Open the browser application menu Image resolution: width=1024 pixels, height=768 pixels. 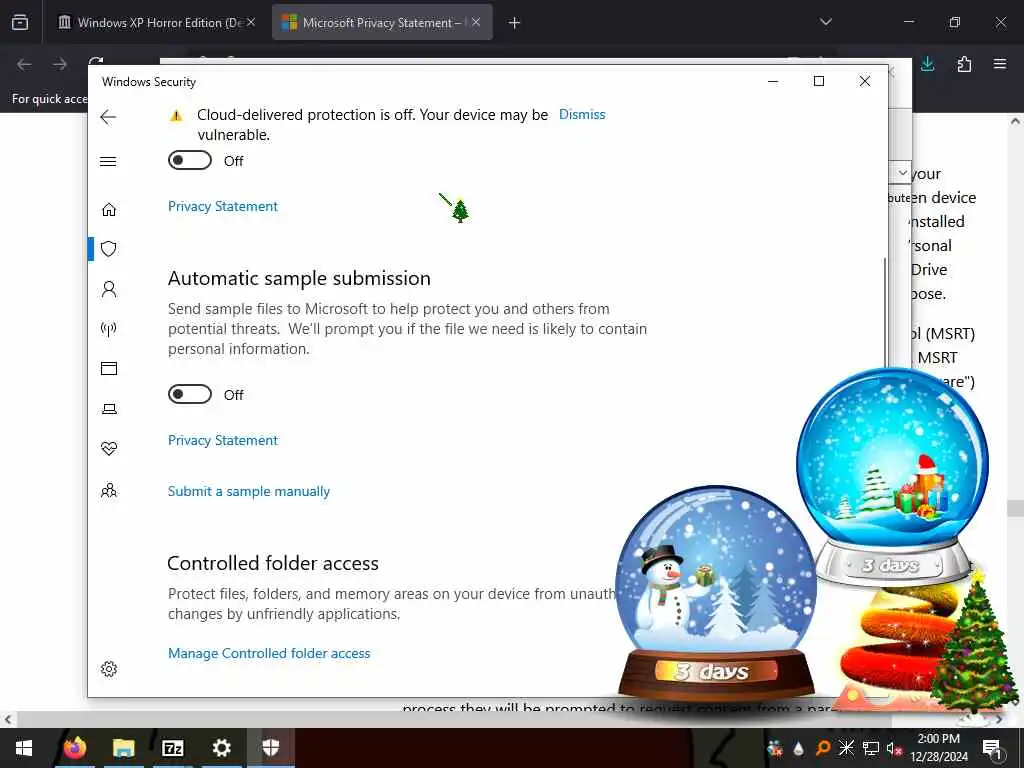coord(1000,64)
